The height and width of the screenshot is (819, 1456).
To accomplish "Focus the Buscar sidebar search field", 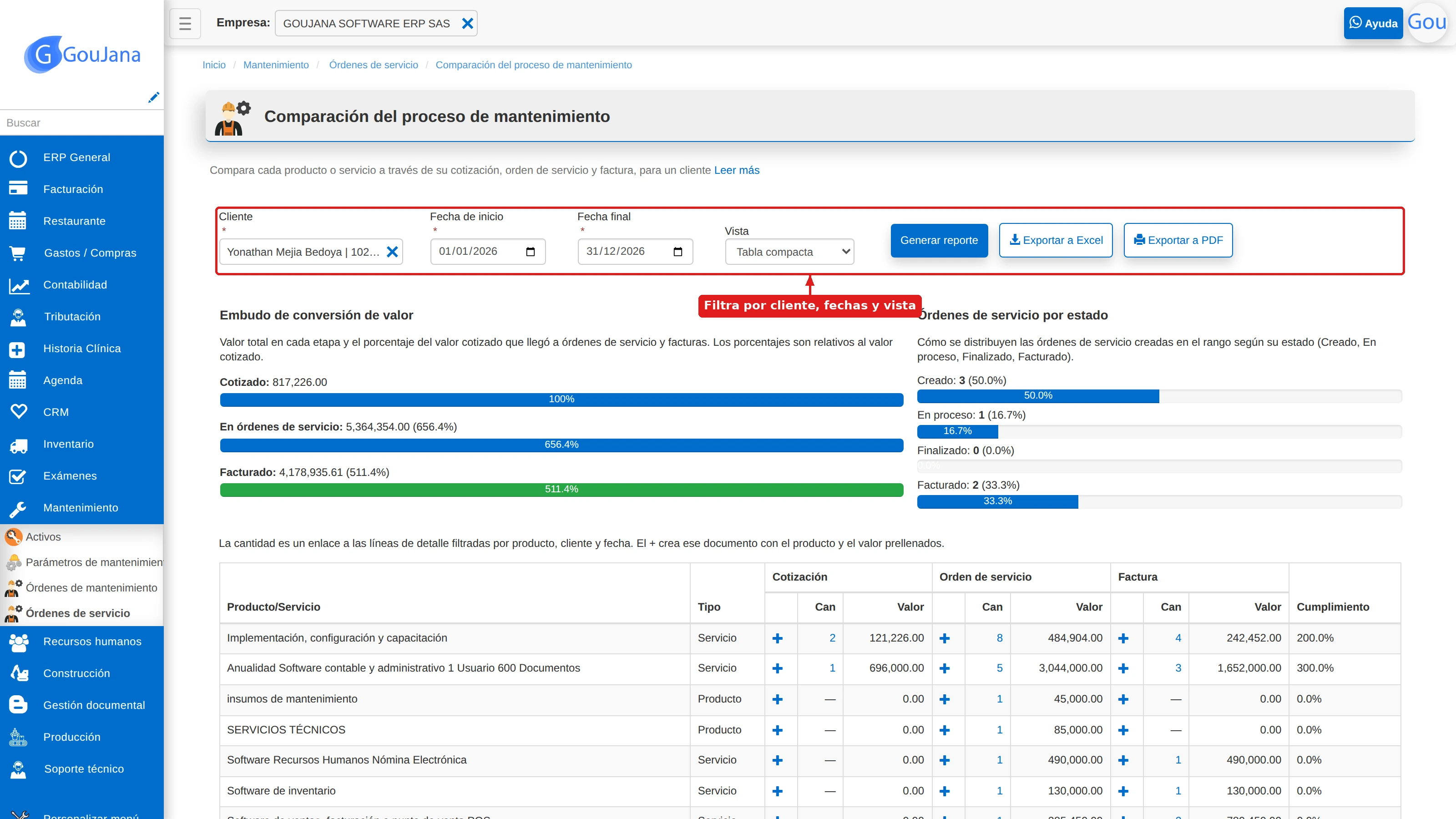I will pos(82,123).
